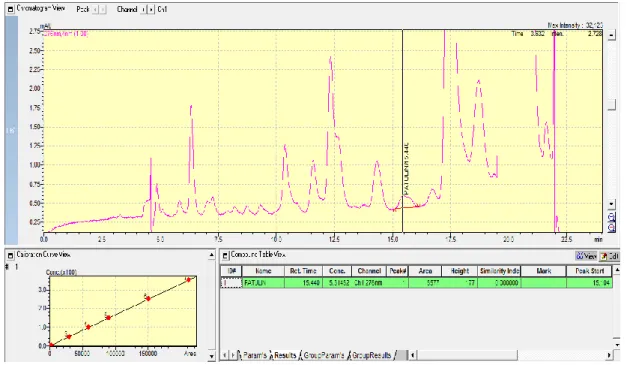The height and width of the screenshot is (365, 627).
Task: Select the PATULIN compound name cell
Action: [263, 283]
